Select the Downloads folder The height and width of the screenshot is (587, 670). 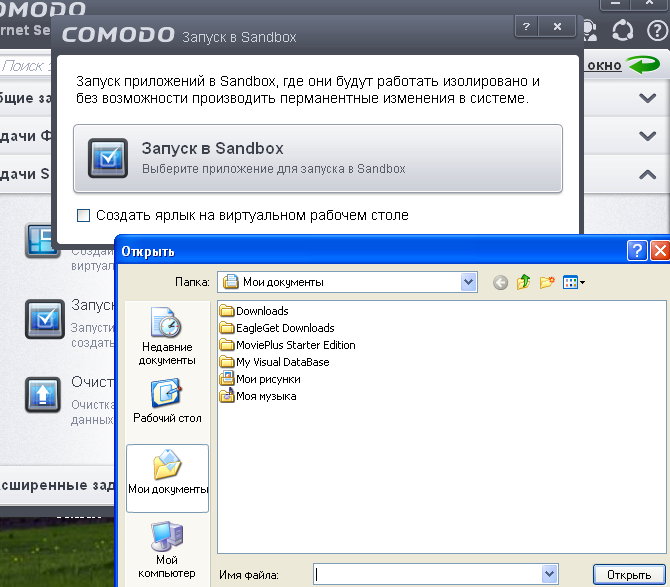point(254,311)
